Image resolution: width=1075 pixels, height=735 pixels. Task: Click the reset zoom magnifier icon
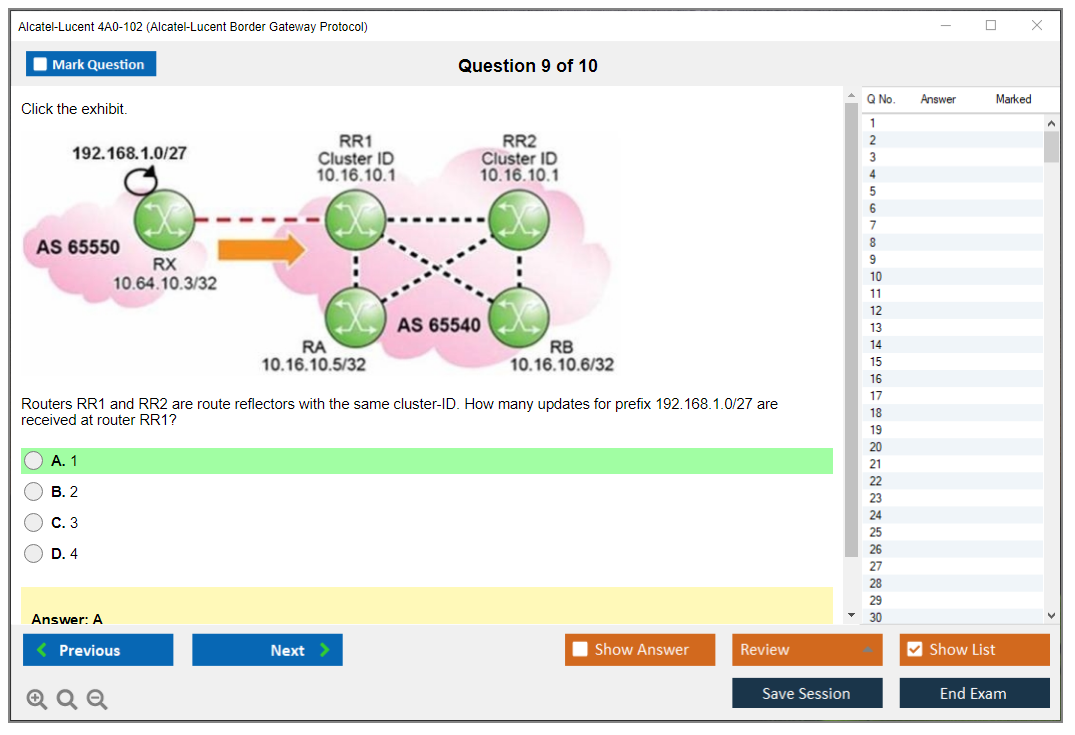pyautogui.click(x=67, y=700)
